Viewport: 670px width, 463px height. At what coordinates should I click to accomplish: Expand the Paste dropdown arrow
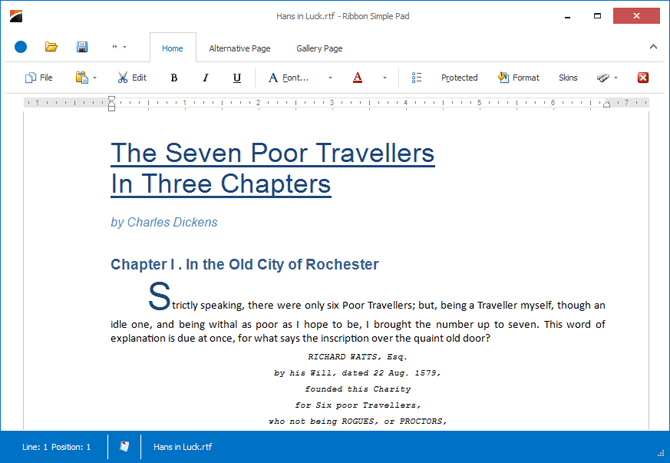pyautogui.click(x=96, y=78)
